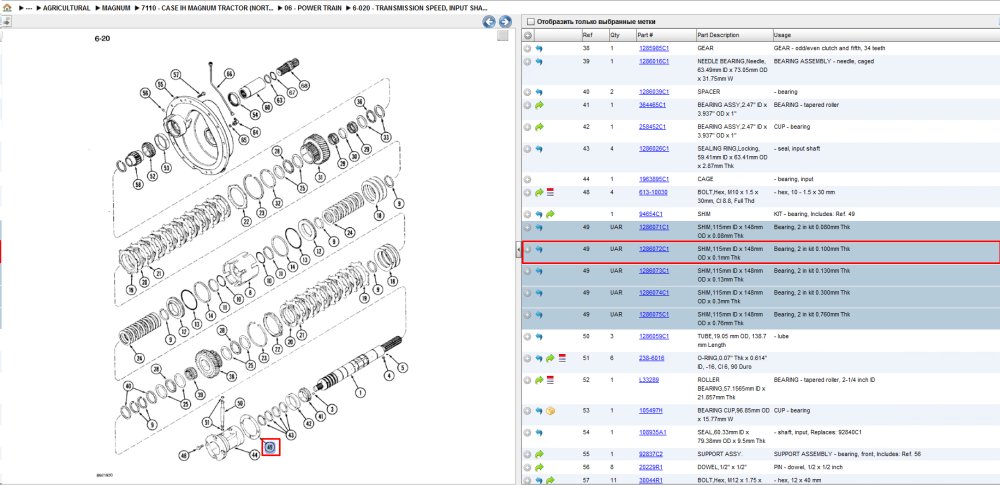The height and width of the screenshot is (485, 1000).
Task: Click green arrow icon for part 258452C1
Action: point(539,127)
